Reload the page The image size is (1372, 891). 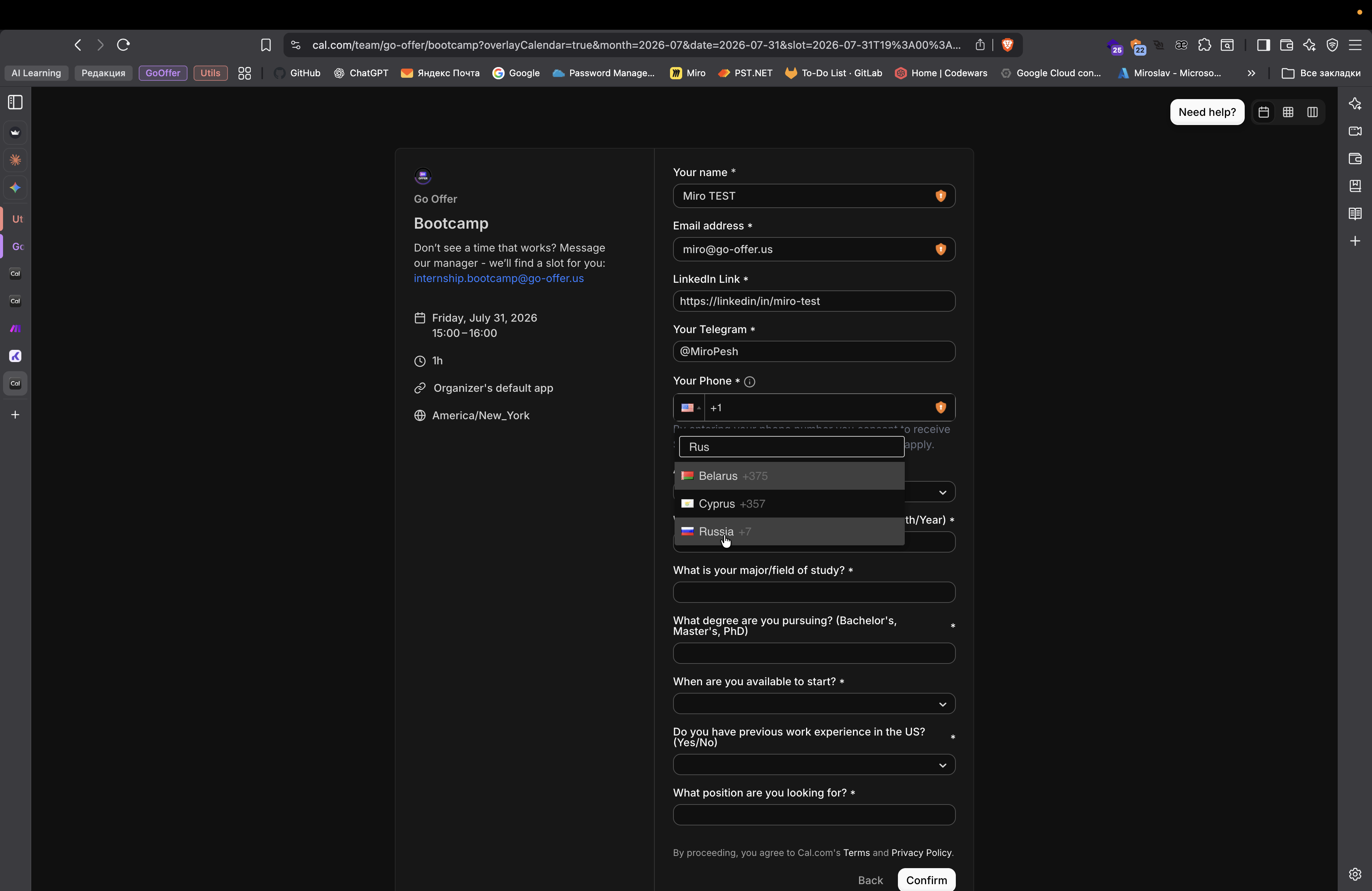point(123,45)
